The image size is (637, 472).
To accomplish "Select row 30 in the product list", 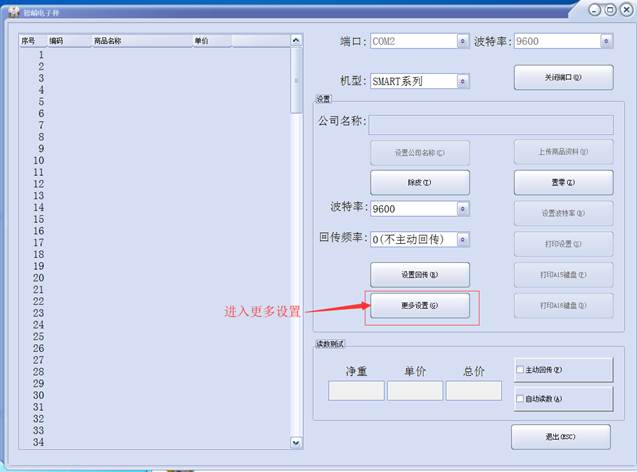I will coord(155,395).
